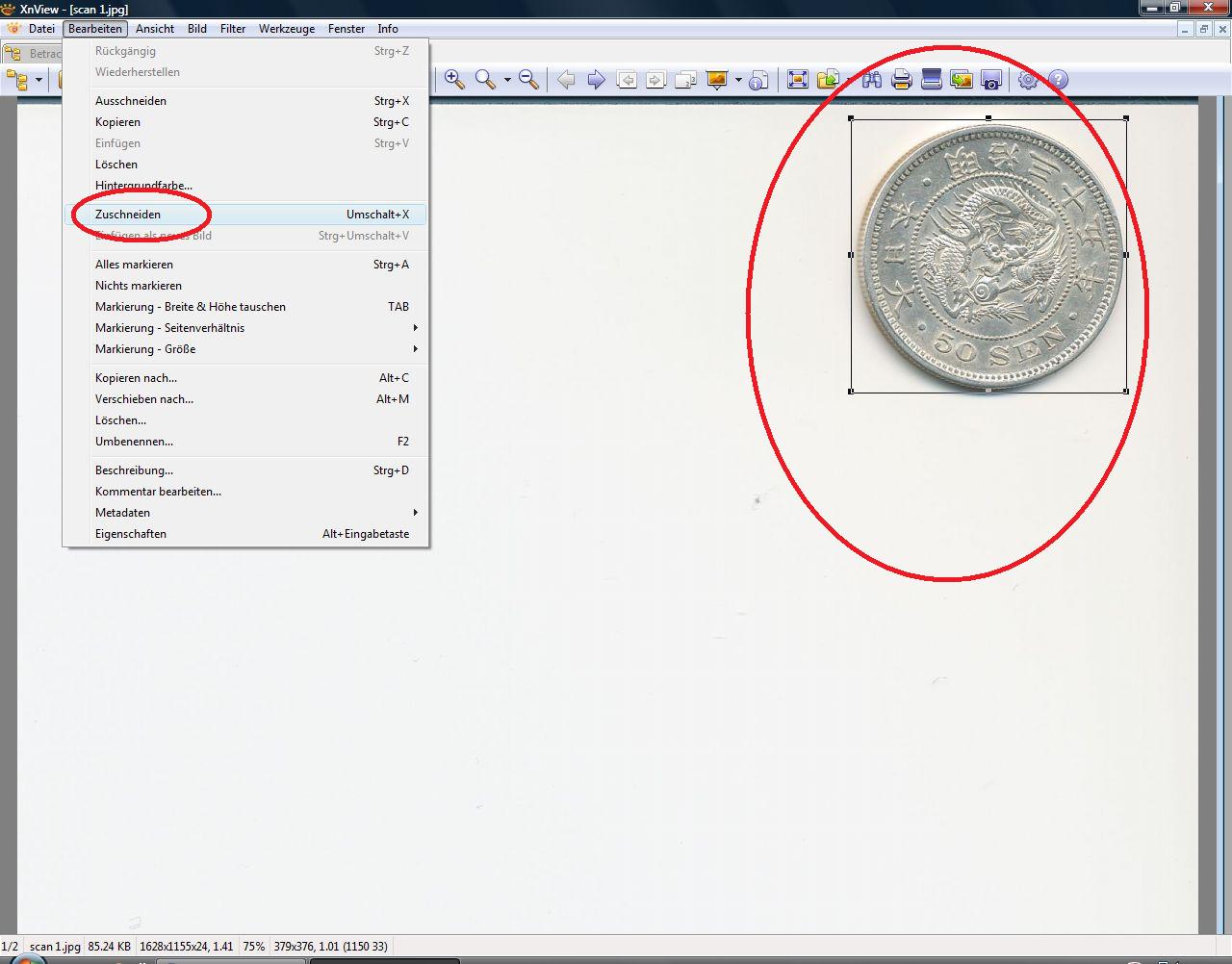The height and width of the screenshot is (964, 1232).
Task: Choose Zuschneiden from the Bearbeiten menu
Action: 128,215
